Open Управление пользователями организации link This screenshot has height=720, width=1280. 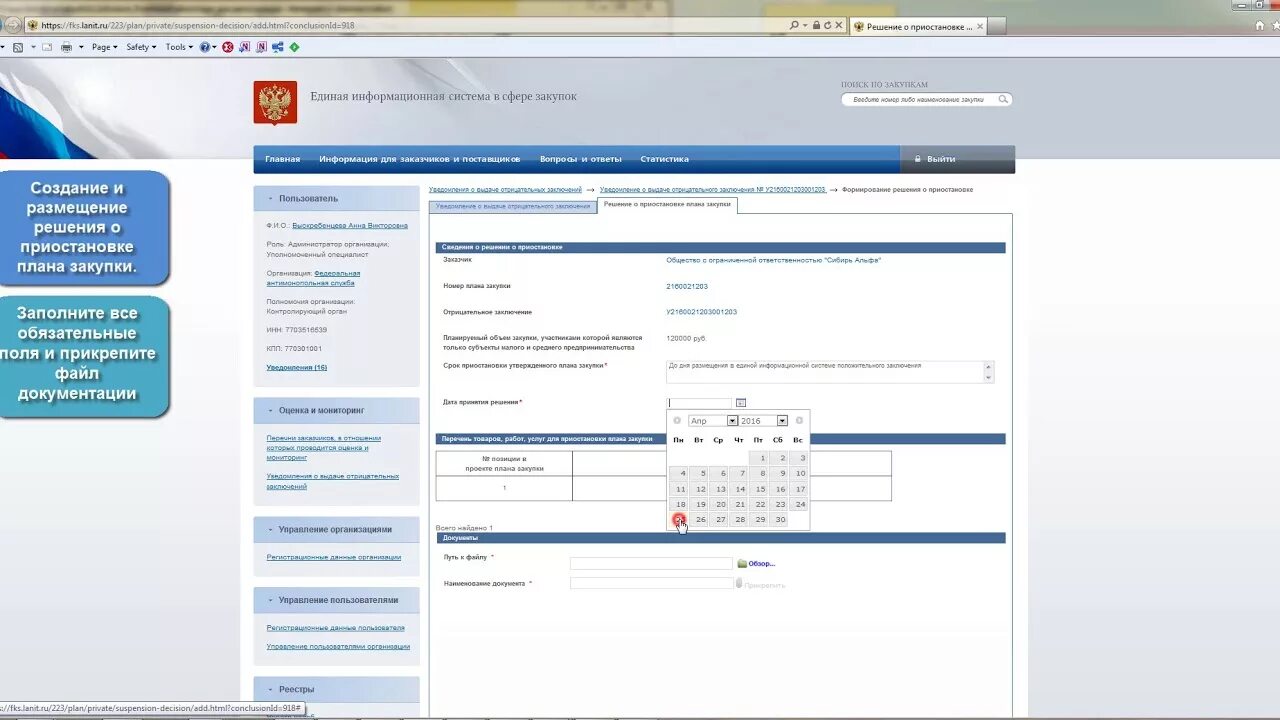338,647
